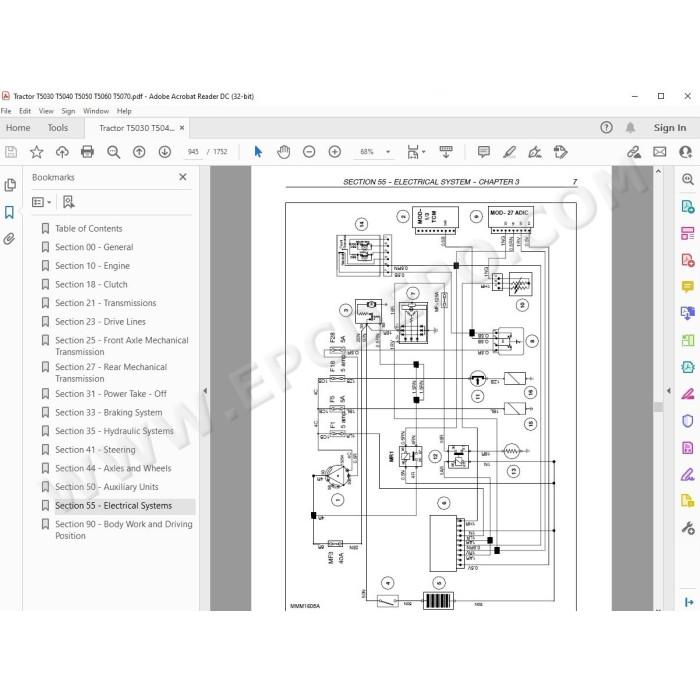Viewport: 700px width, 700px height.
Task: Click the document vertical scrollbar thumb
Action: 658,407
